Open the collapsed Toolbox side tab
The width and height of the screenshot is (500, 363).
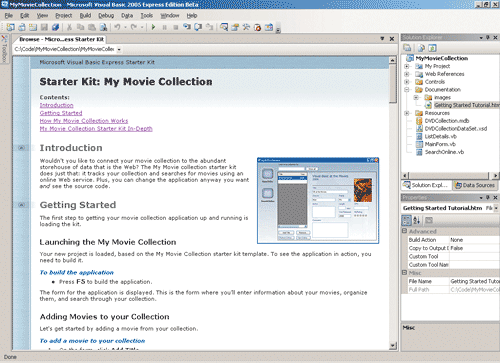[4, 48]
